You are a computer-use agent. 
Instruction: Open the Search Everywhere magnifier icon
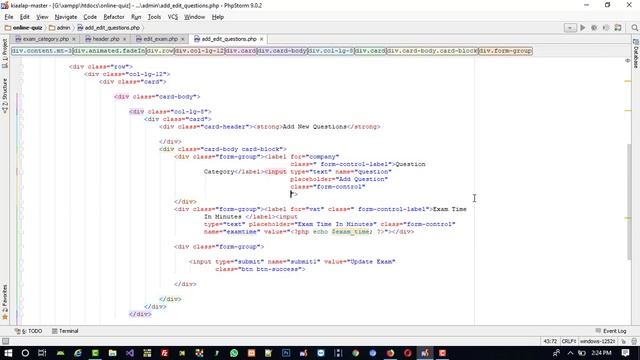pos(634,28)
